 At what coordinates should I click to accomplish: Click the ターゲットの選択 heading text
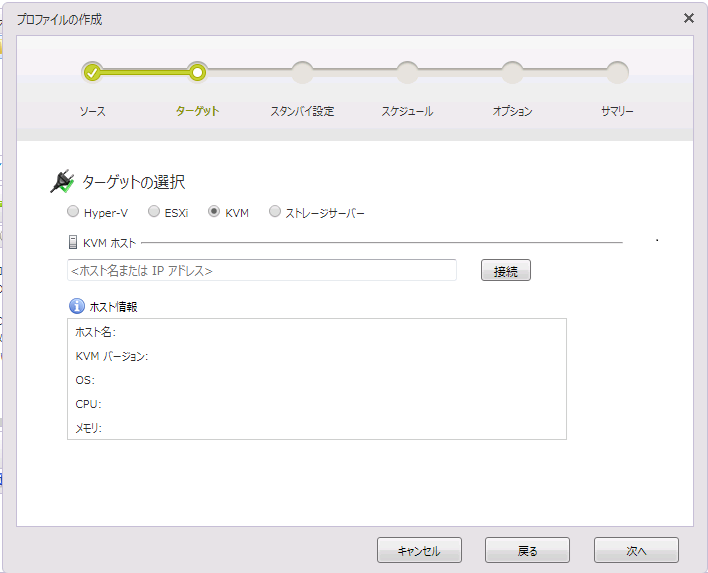point(134,182)
